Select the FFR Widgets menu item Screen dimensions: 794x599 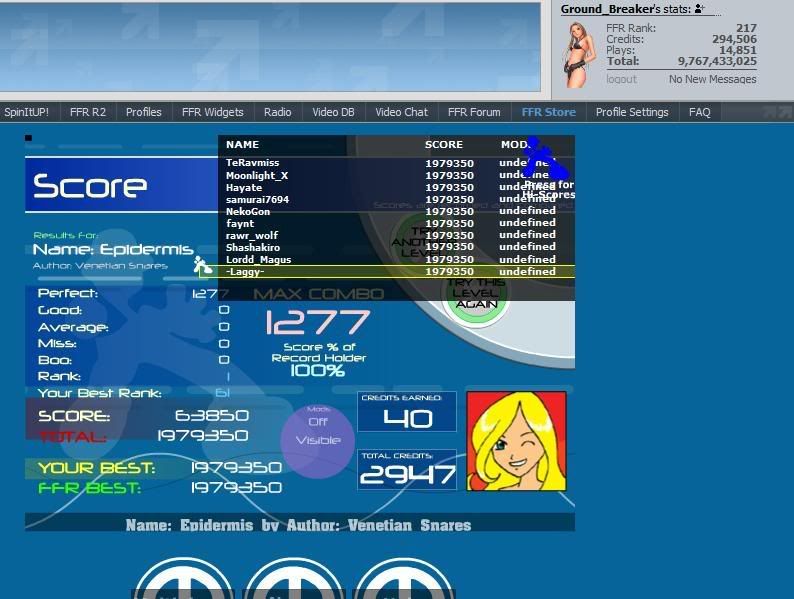pyautogui.click(x=212, y=112)
